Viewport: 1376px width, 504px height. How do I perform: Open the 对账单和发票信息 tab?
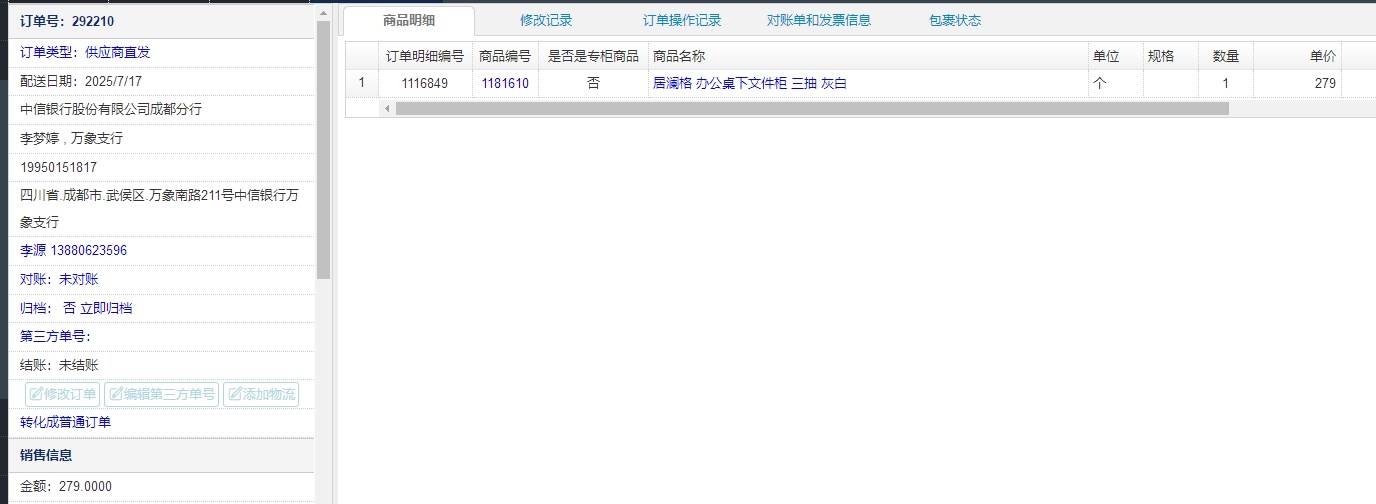pos(818,20)
